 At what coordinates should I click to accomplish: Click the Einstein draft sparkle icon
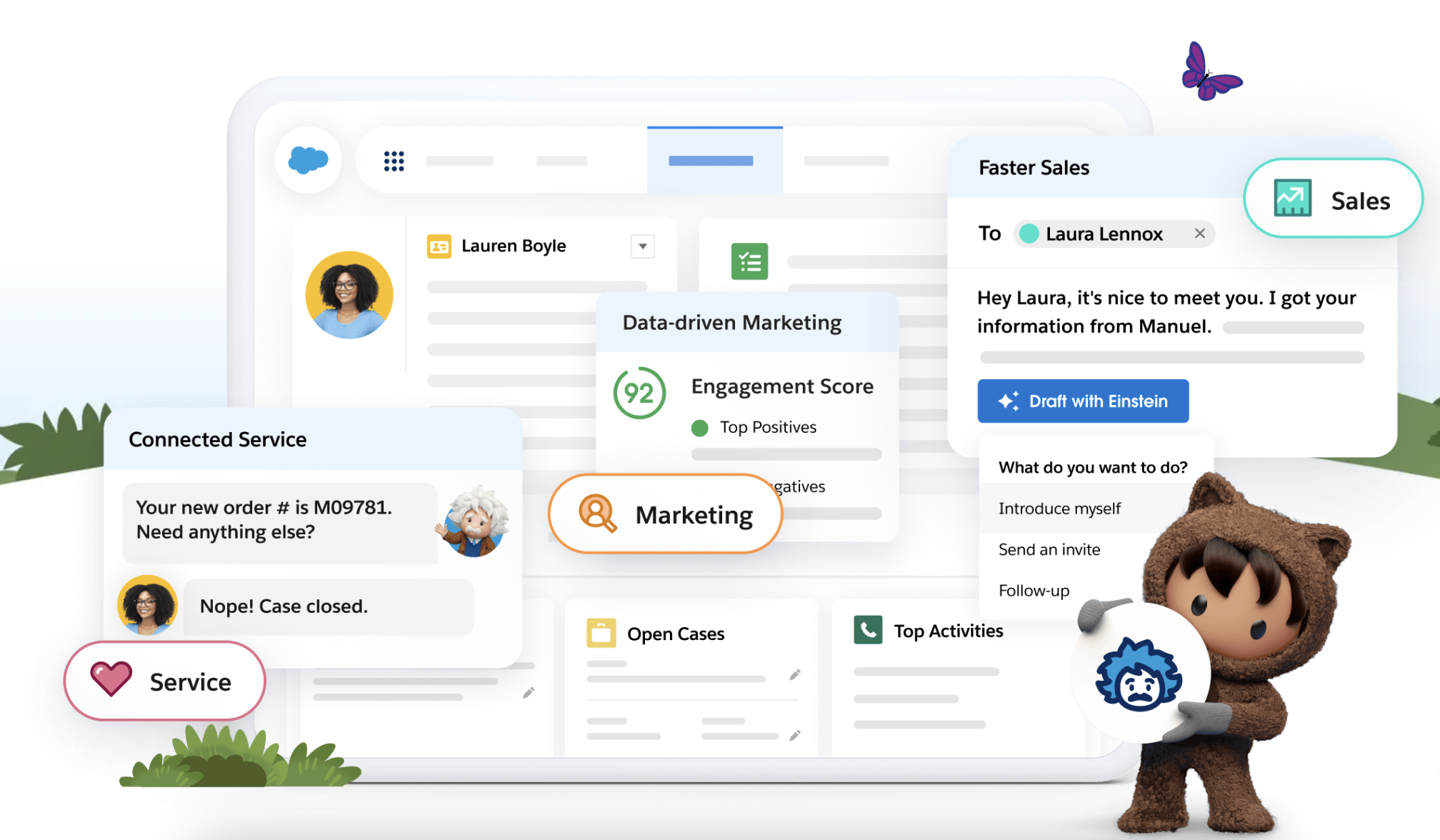coord(1003,402)
